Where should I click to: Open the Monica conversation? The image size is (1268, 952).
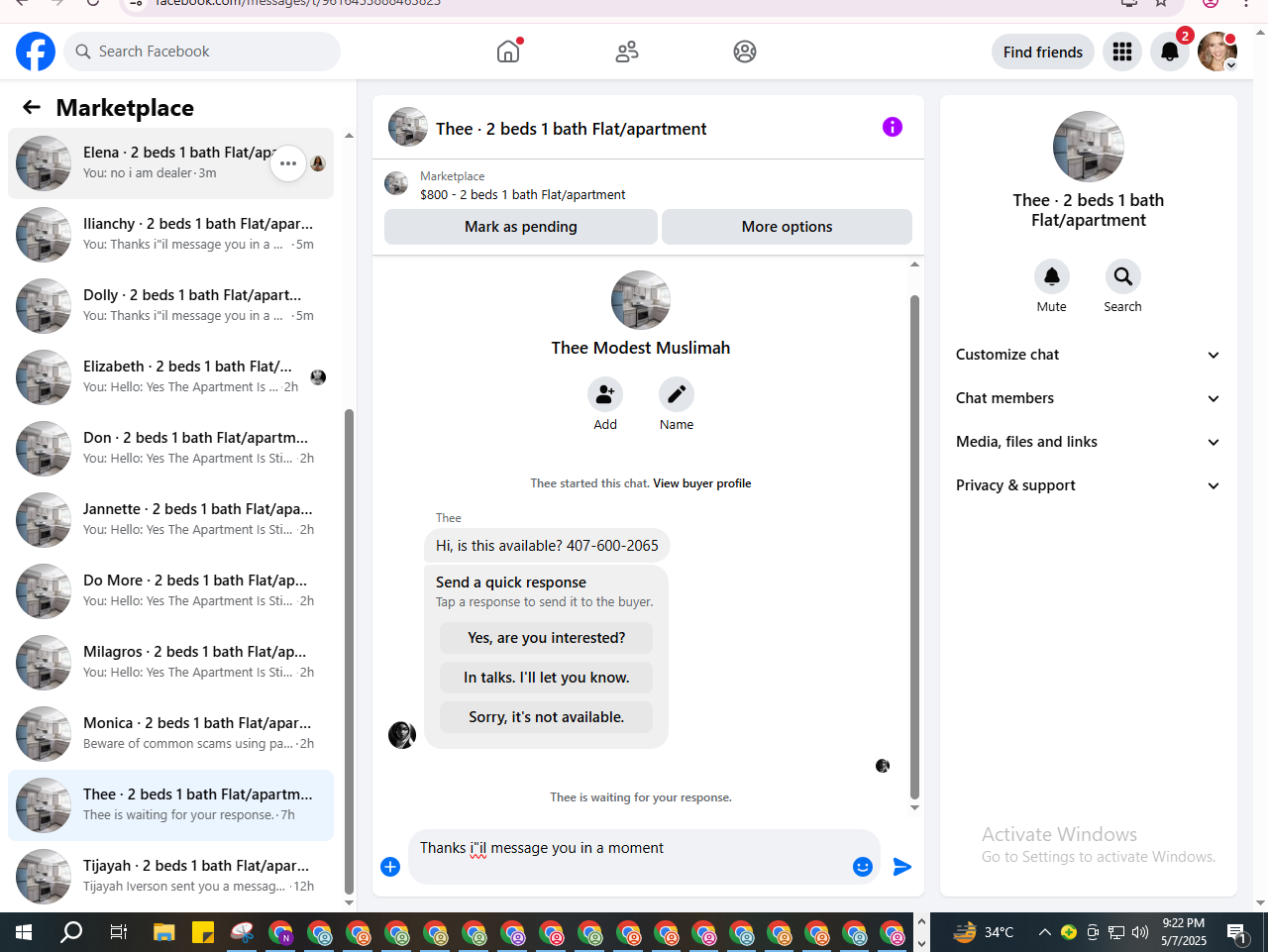170,734
